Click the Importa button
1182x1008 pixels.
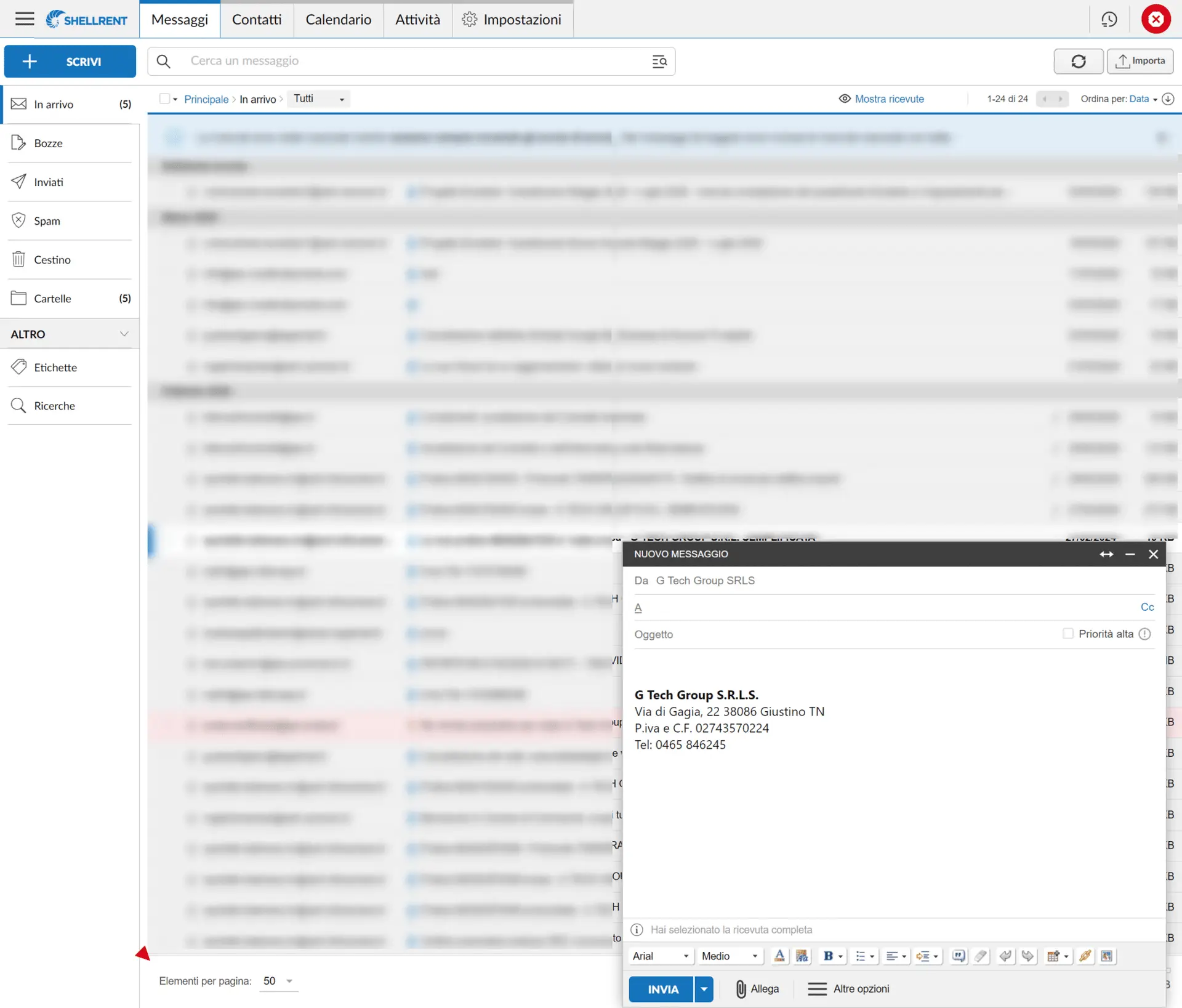tap(1140, 61)
